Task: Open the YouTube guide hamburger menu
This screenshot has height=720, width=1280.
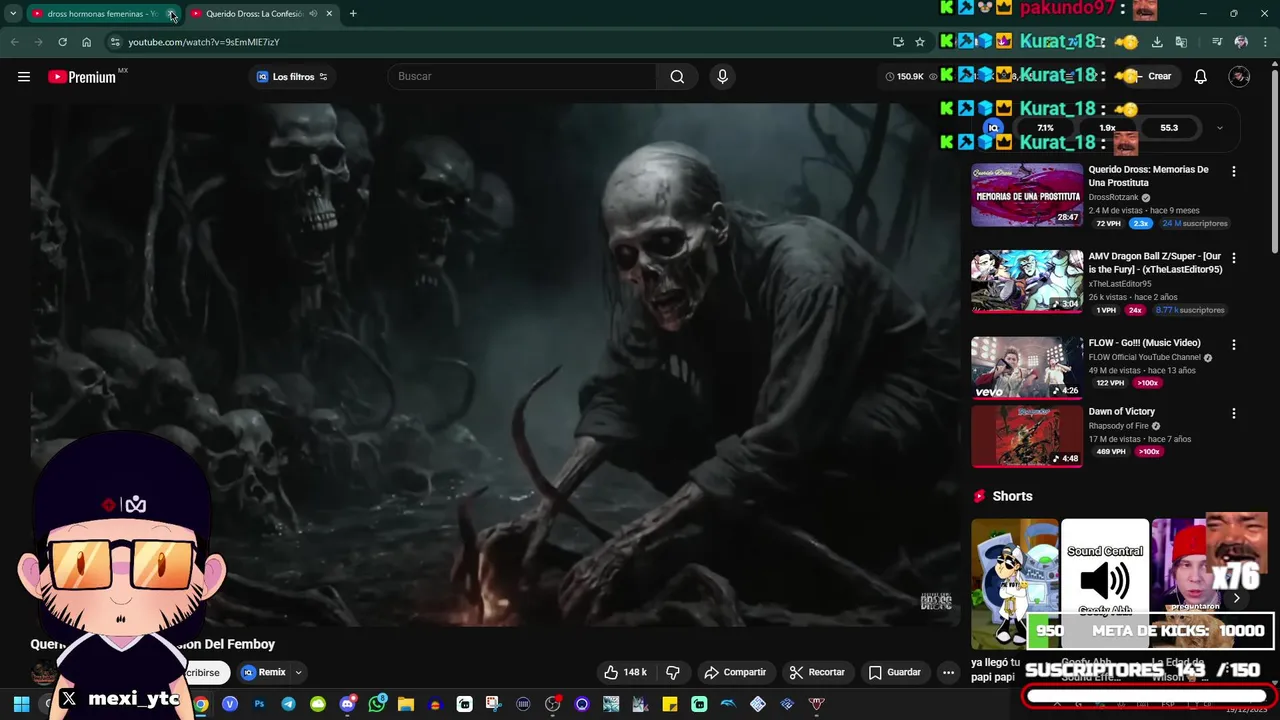Action: [24, 76]
